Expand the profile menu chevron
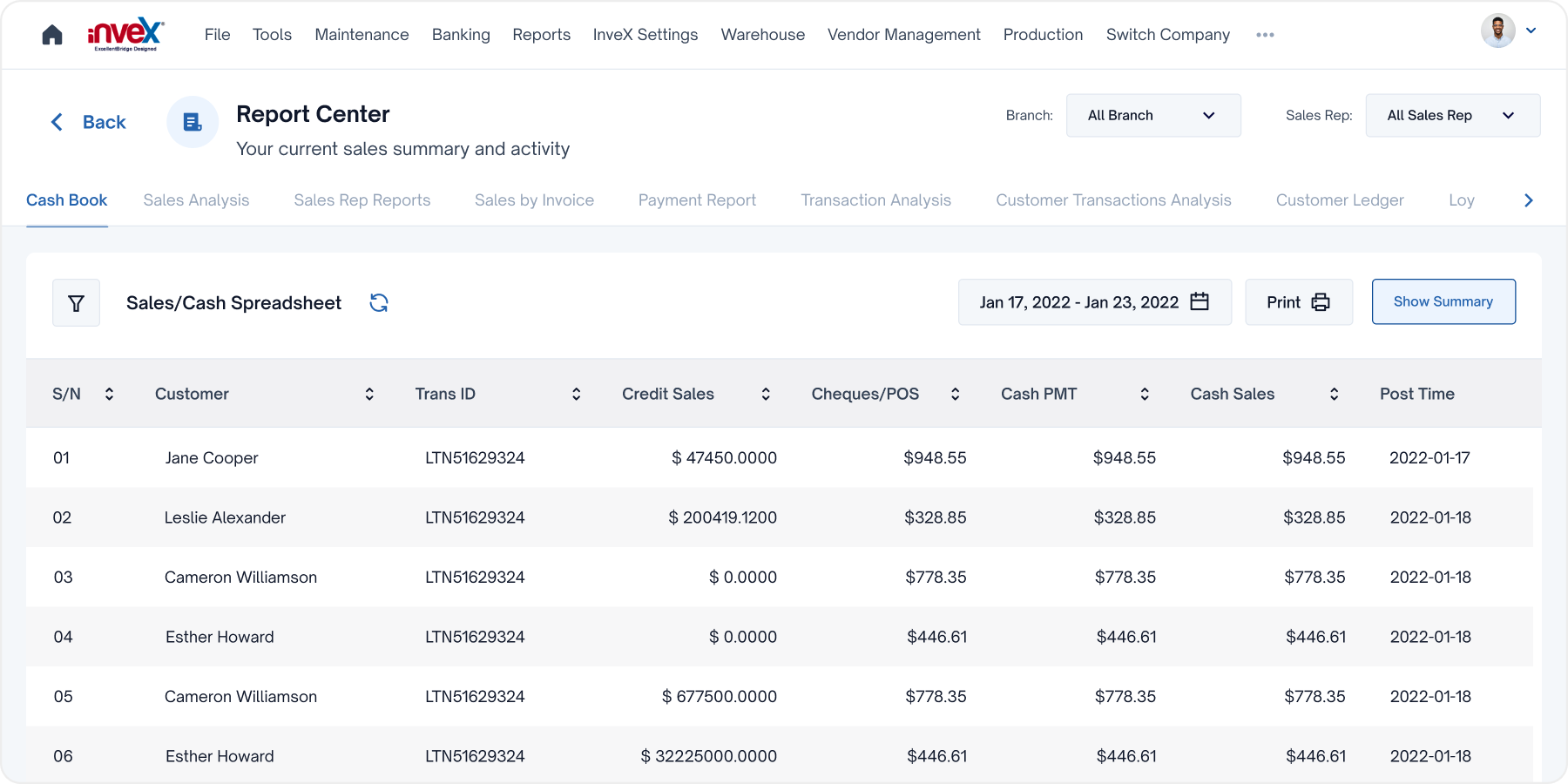 [1531, 31]
